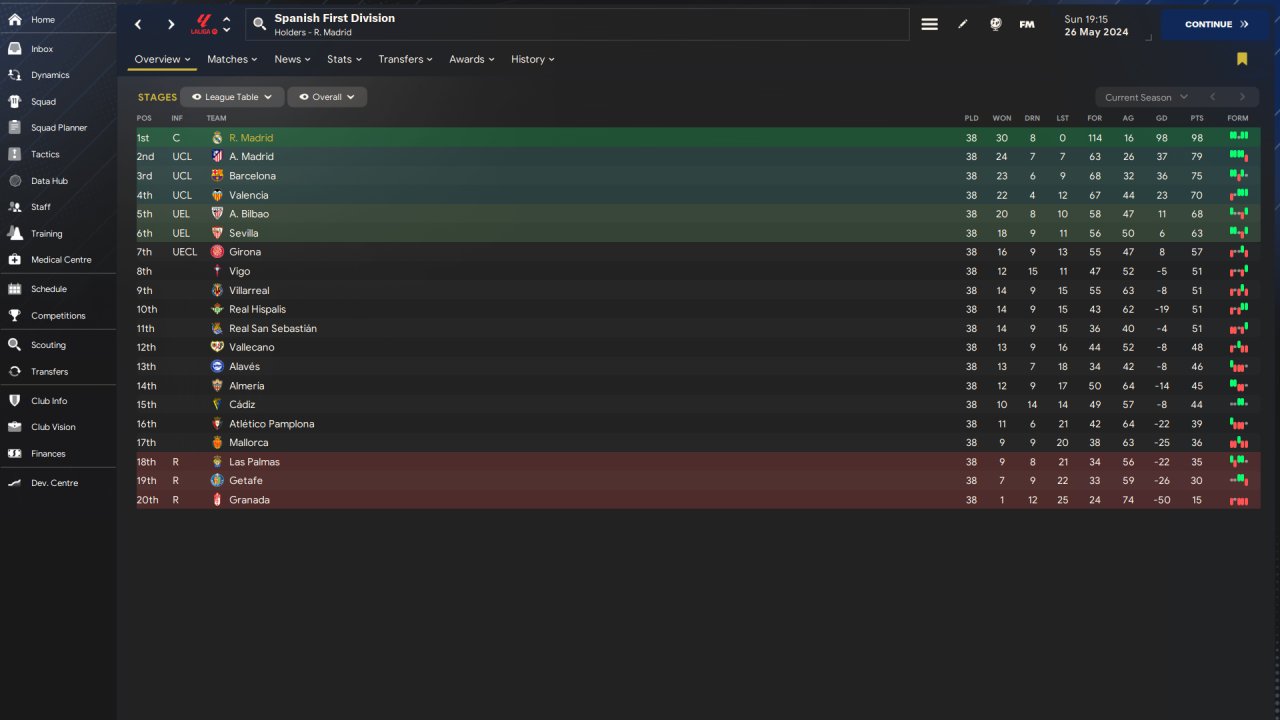Open Competitions in the sidebar
This screenshot has height=720, width=1280.
[58, 316]
